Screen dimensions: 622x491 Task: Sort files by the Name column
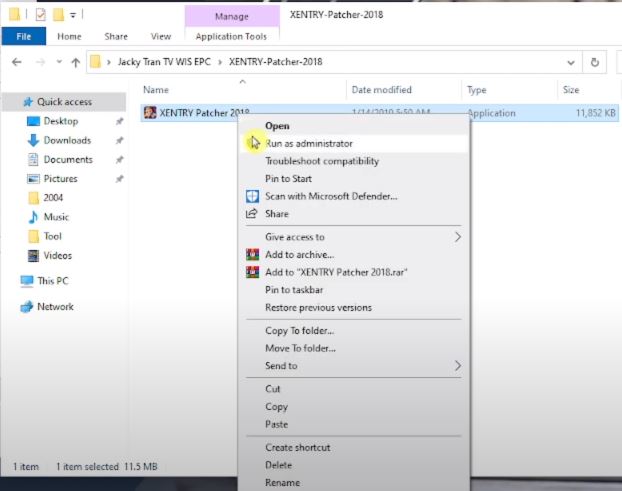pos(156,90)
